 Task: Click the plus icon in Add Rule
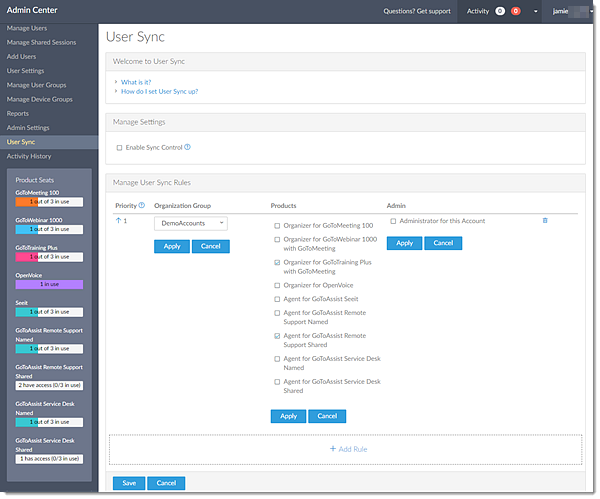tap(333, 448)
